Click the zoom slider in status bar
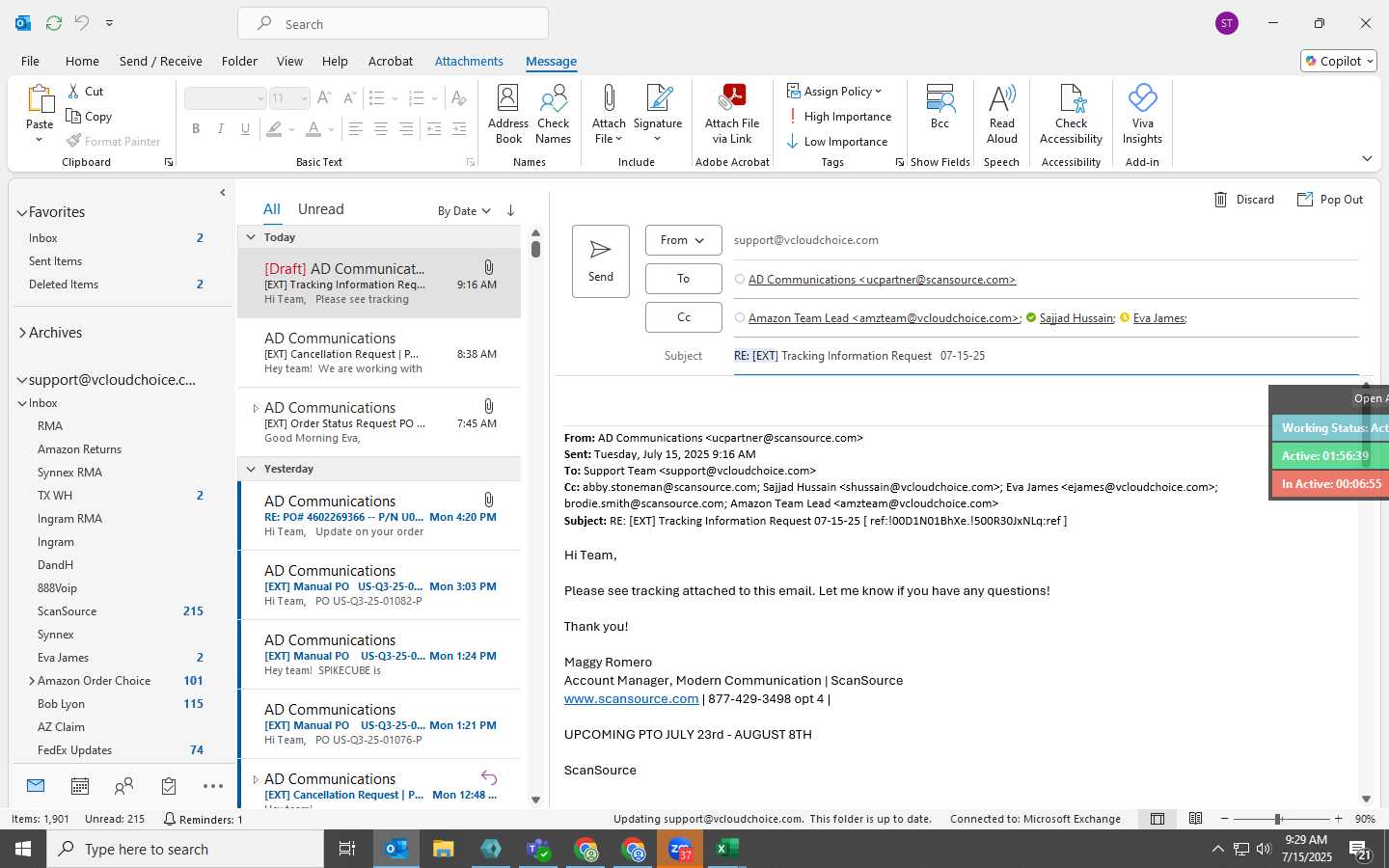 coord(1277,819)
